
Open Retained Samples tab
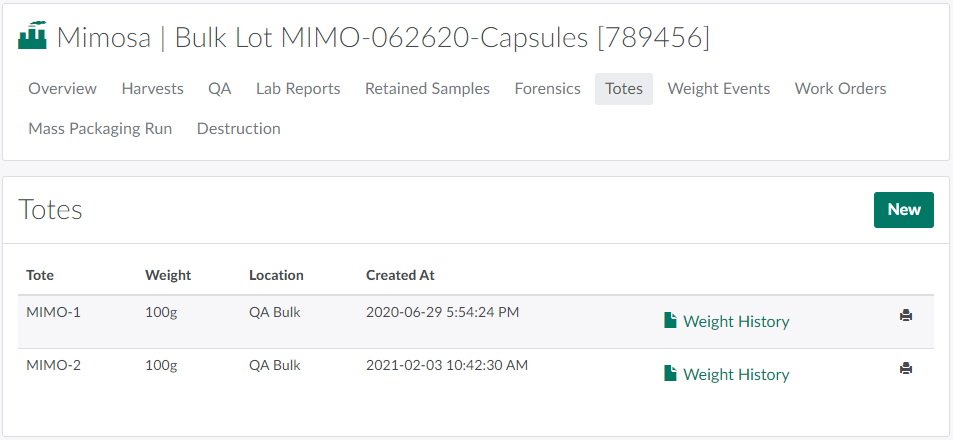(427, 89)
